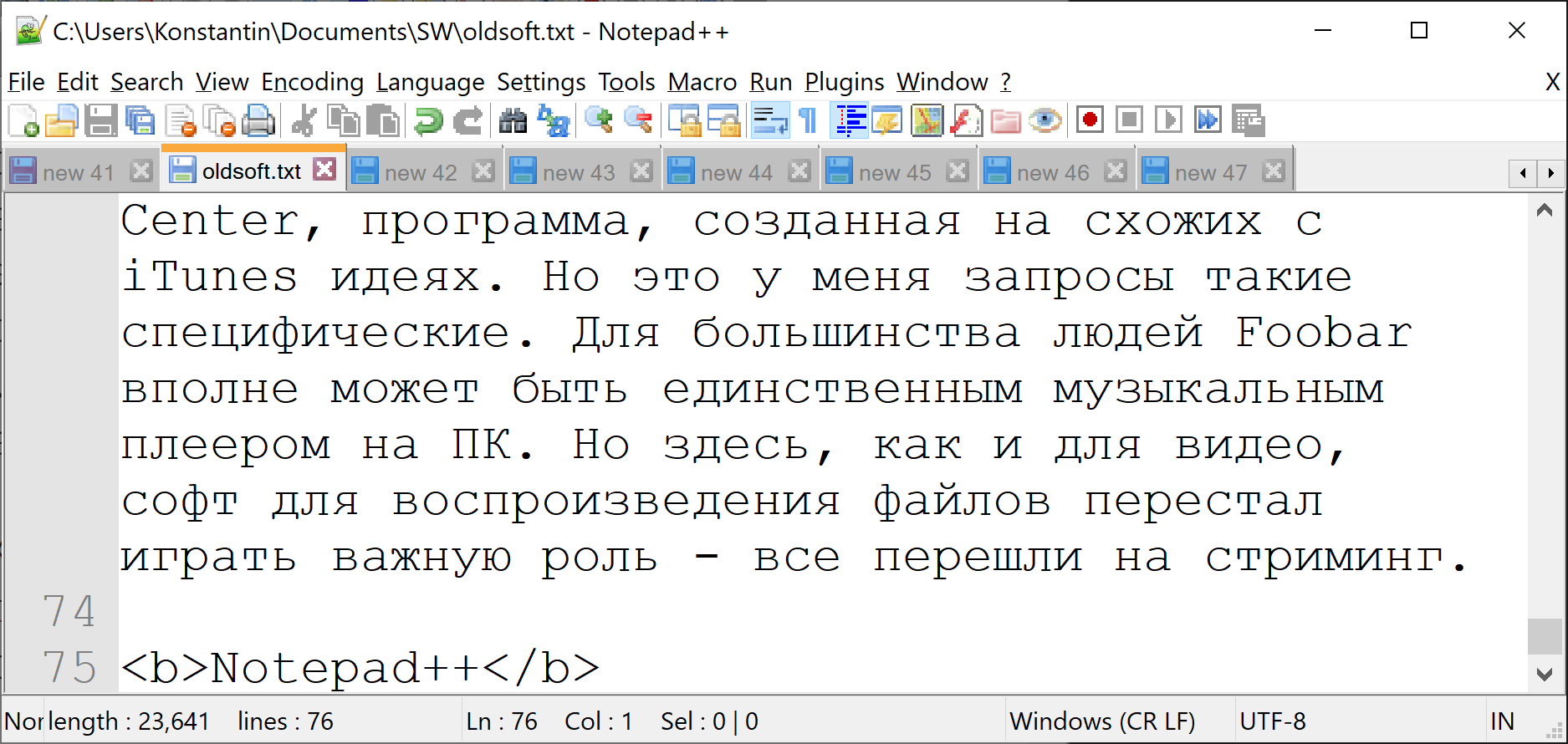Open the Settings menu
The height and width of the screenshot is (744, 1568).
coord(541,82)
